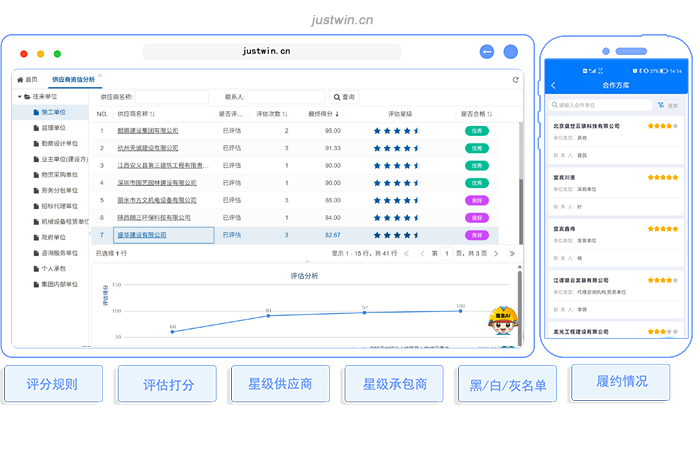Screen dimensions: 700x454
Task: Select 监理单位 in the tree
Action: pyautogui.click(x=53, y=128)
